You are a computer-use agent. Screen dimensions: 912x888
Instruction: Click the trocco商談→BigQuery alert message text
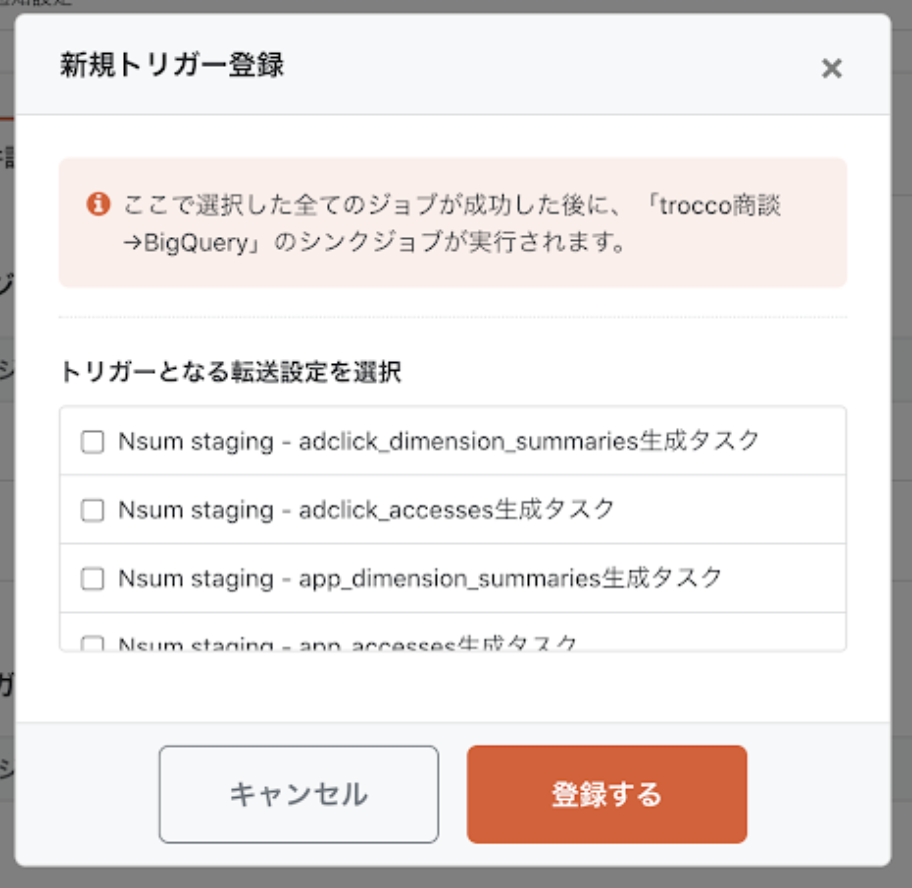pyautogui.click(x=452, y=224)
